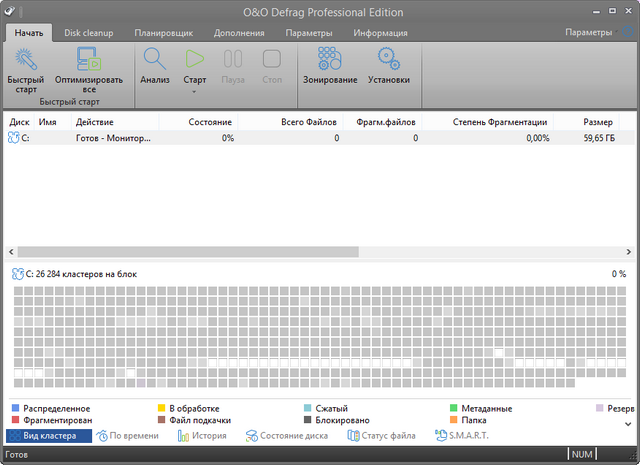Sort by Размер column header
640x465 pixels.
598,121
